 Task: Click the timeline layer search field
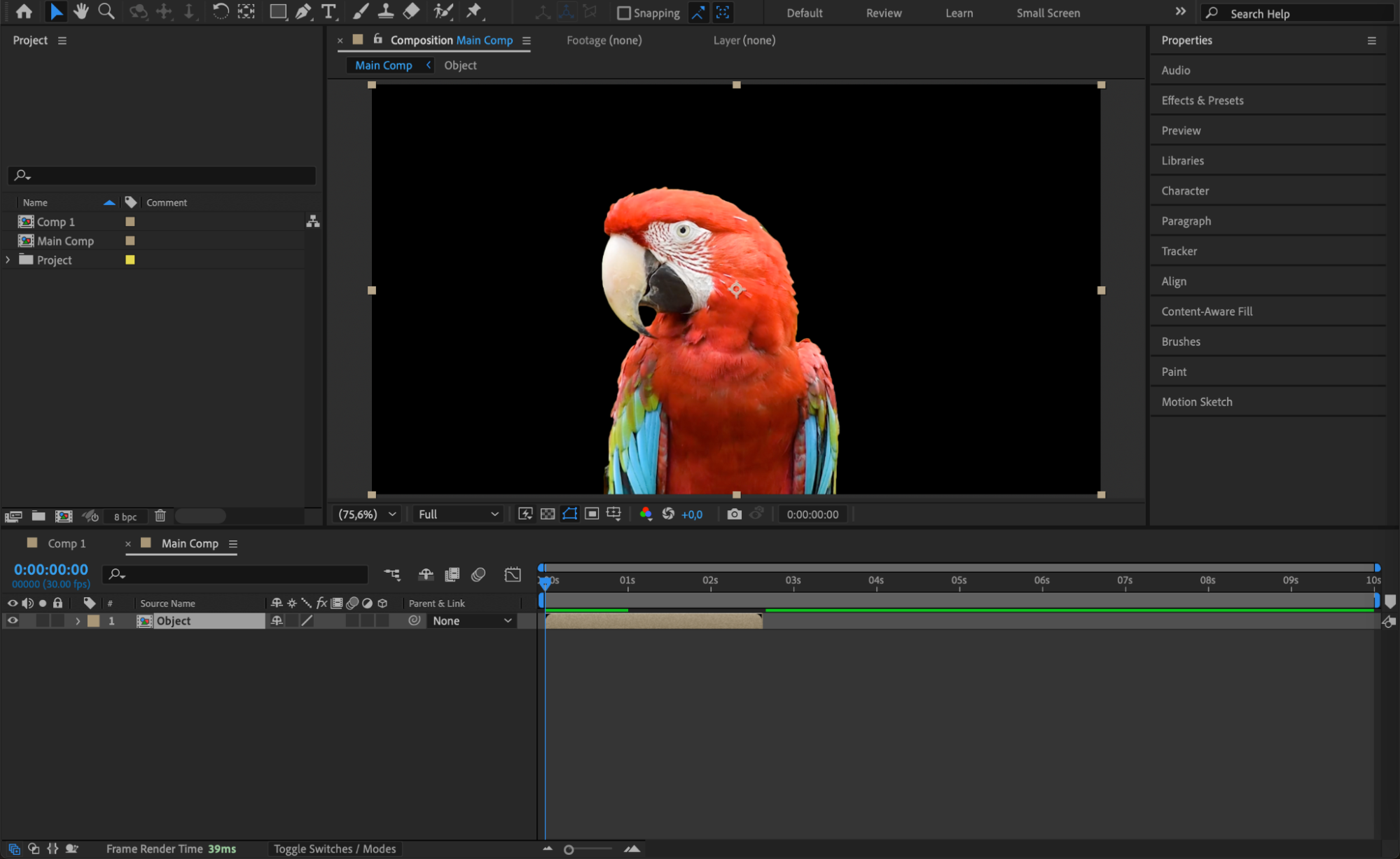pos(238,574)
